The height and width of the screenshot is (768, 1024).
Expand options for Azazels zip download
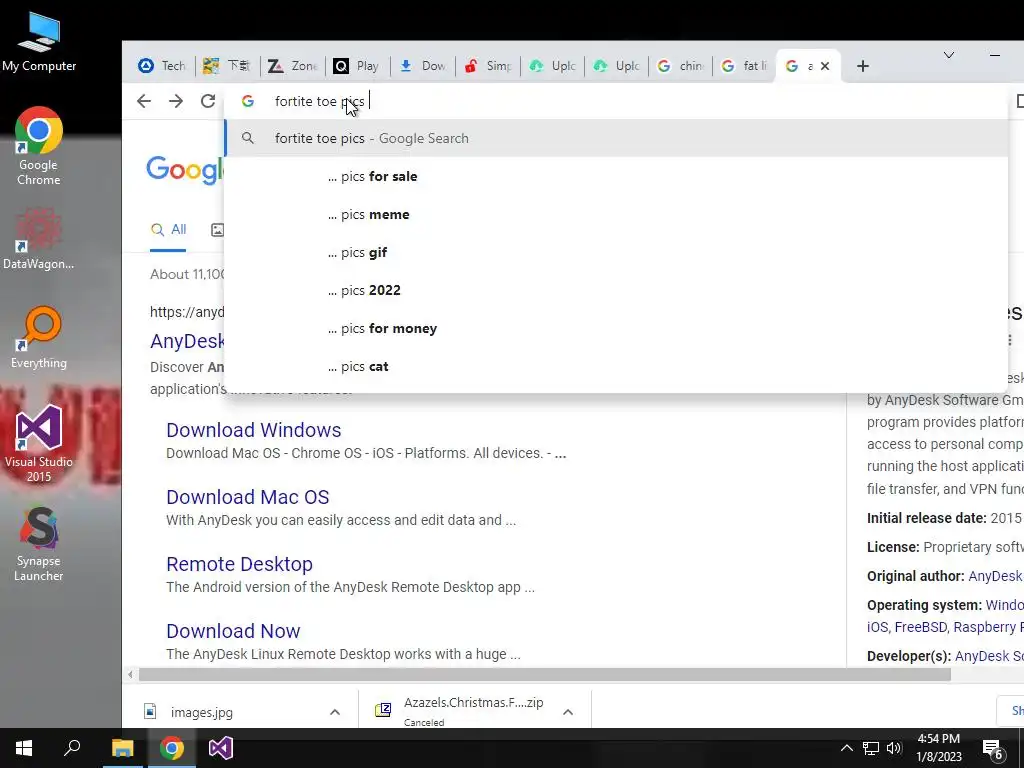[x=568, y=712]
